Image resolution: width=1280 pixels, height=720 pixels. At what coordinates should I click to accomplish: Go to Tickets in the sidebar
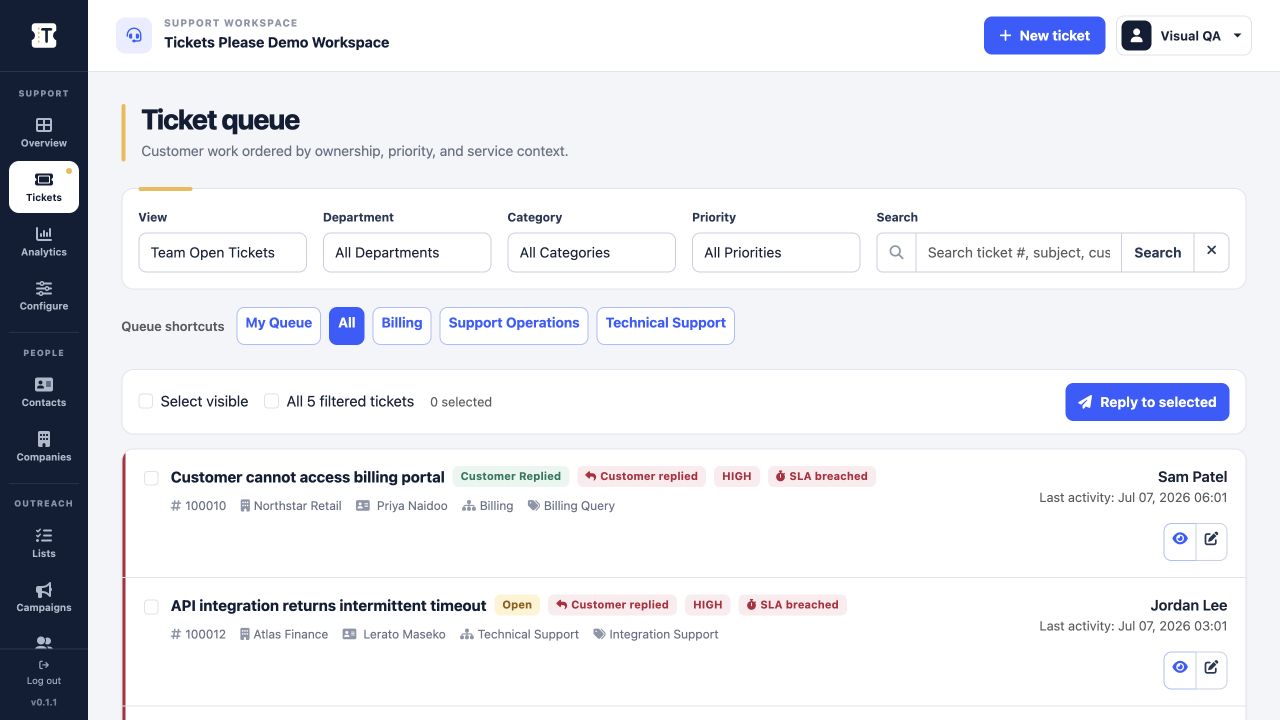pos(44,187)
